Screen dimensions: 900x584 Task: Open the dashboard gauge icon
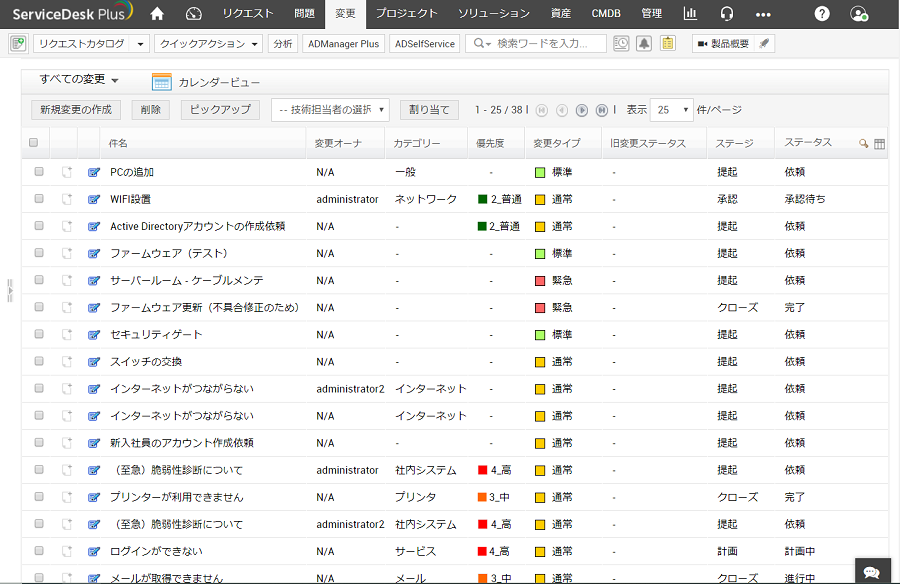[x=193, y=14]
